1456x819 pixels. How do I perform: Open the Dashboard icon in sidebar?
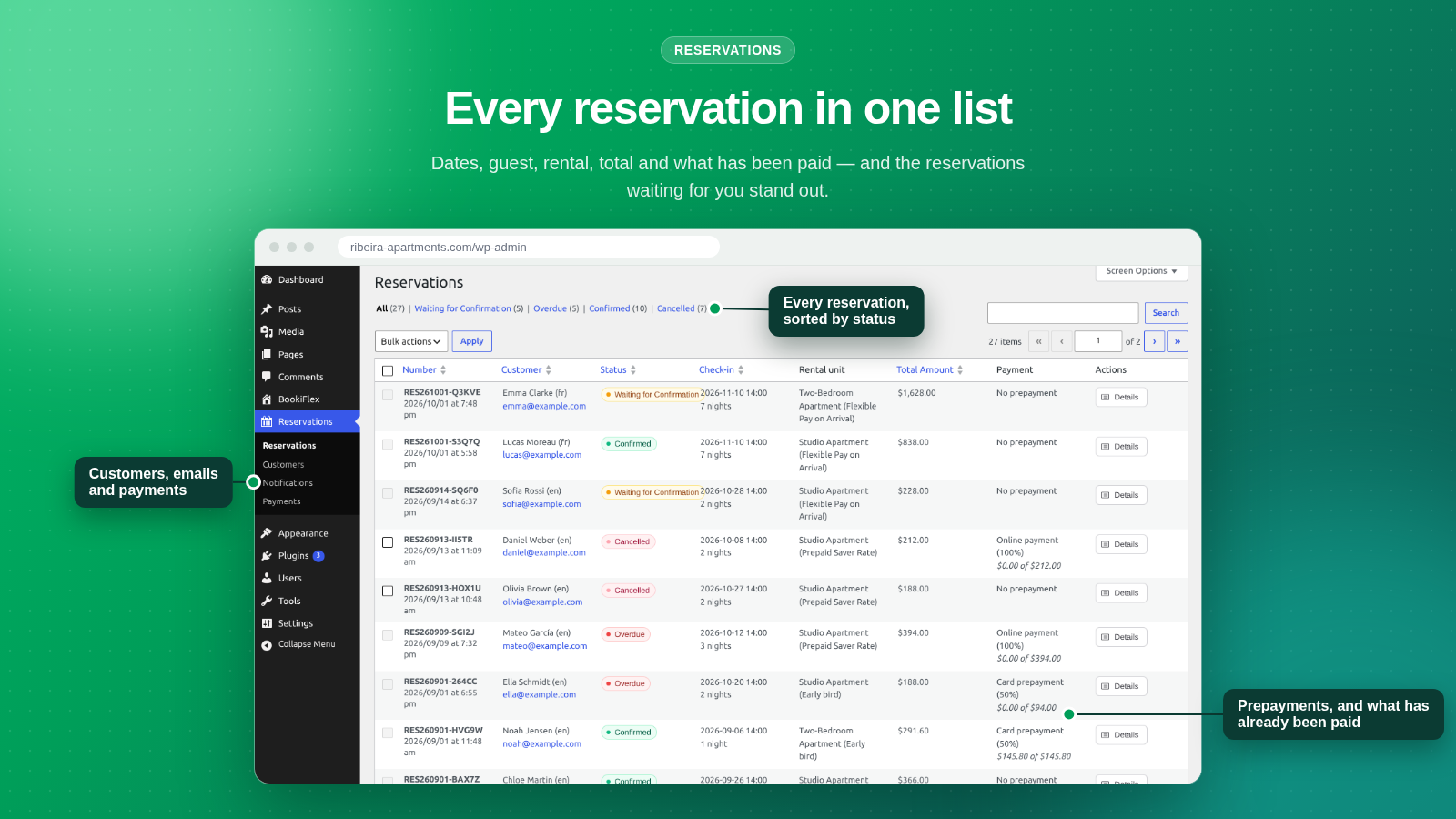pyautogui.click(x=267, y=280)
